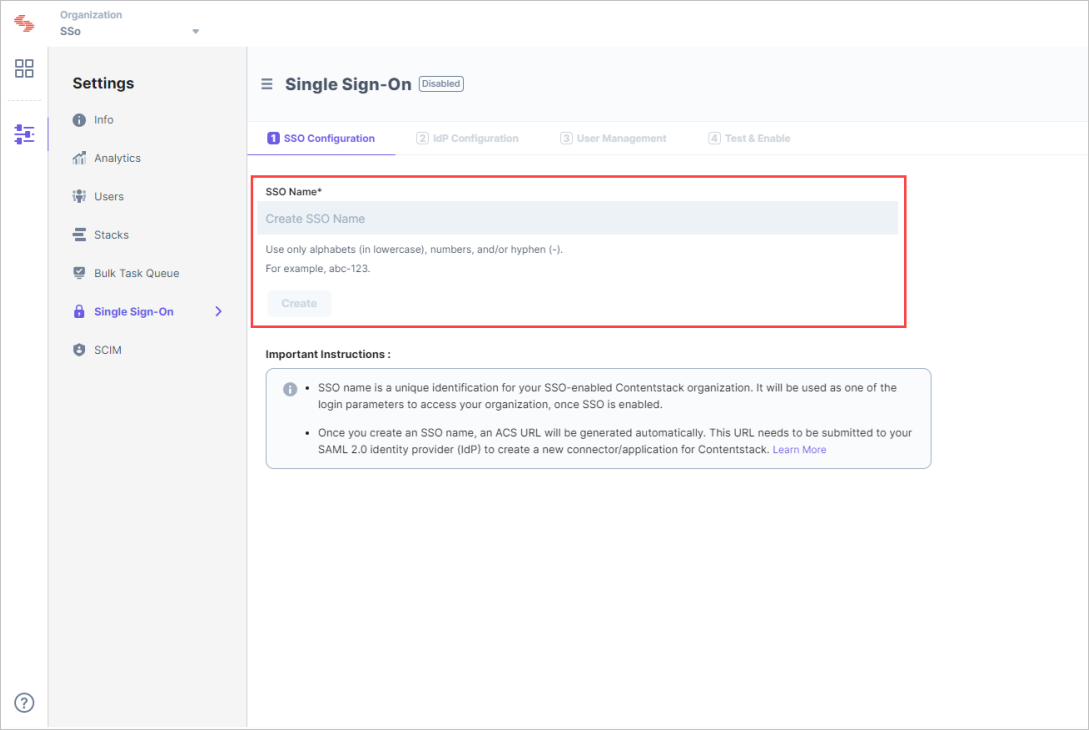The image size is (1089, 730).
Task: Click the Stacks icon in Settings sidebar
Action: [x=79, y=234]
